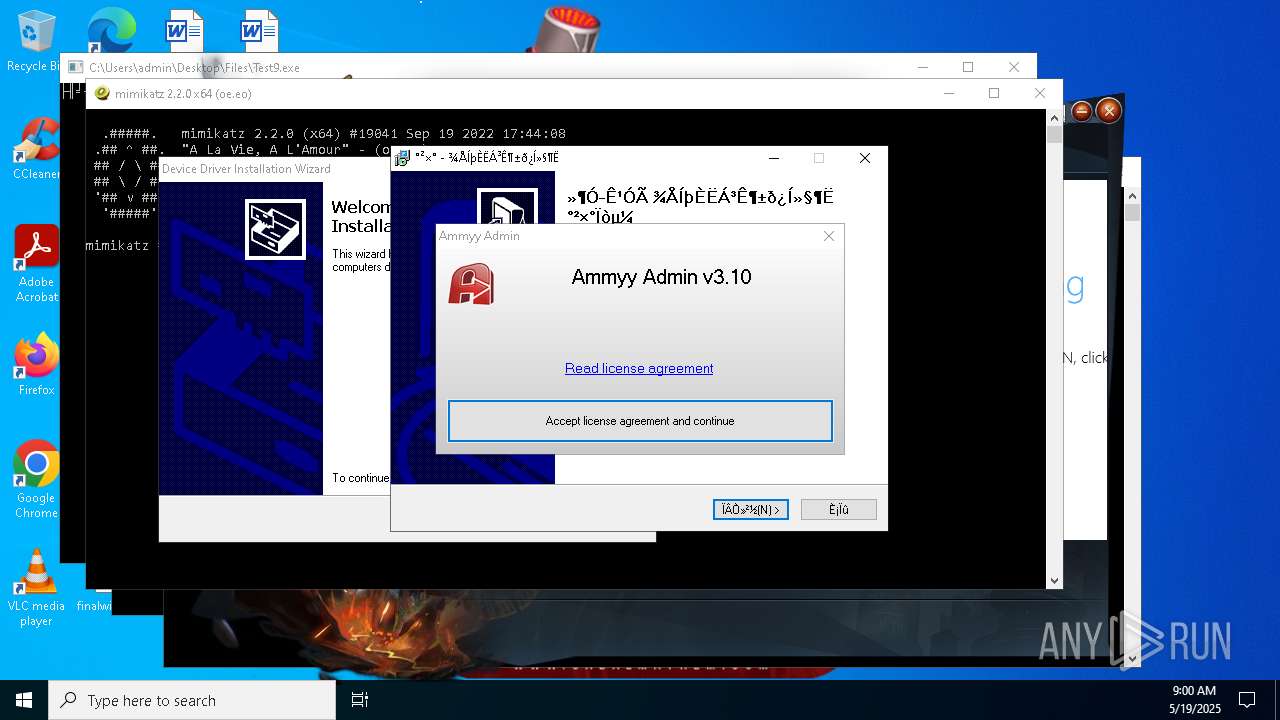
Task: Click the mimikatz scrollbar up arrow
Action: [1054, 118]
